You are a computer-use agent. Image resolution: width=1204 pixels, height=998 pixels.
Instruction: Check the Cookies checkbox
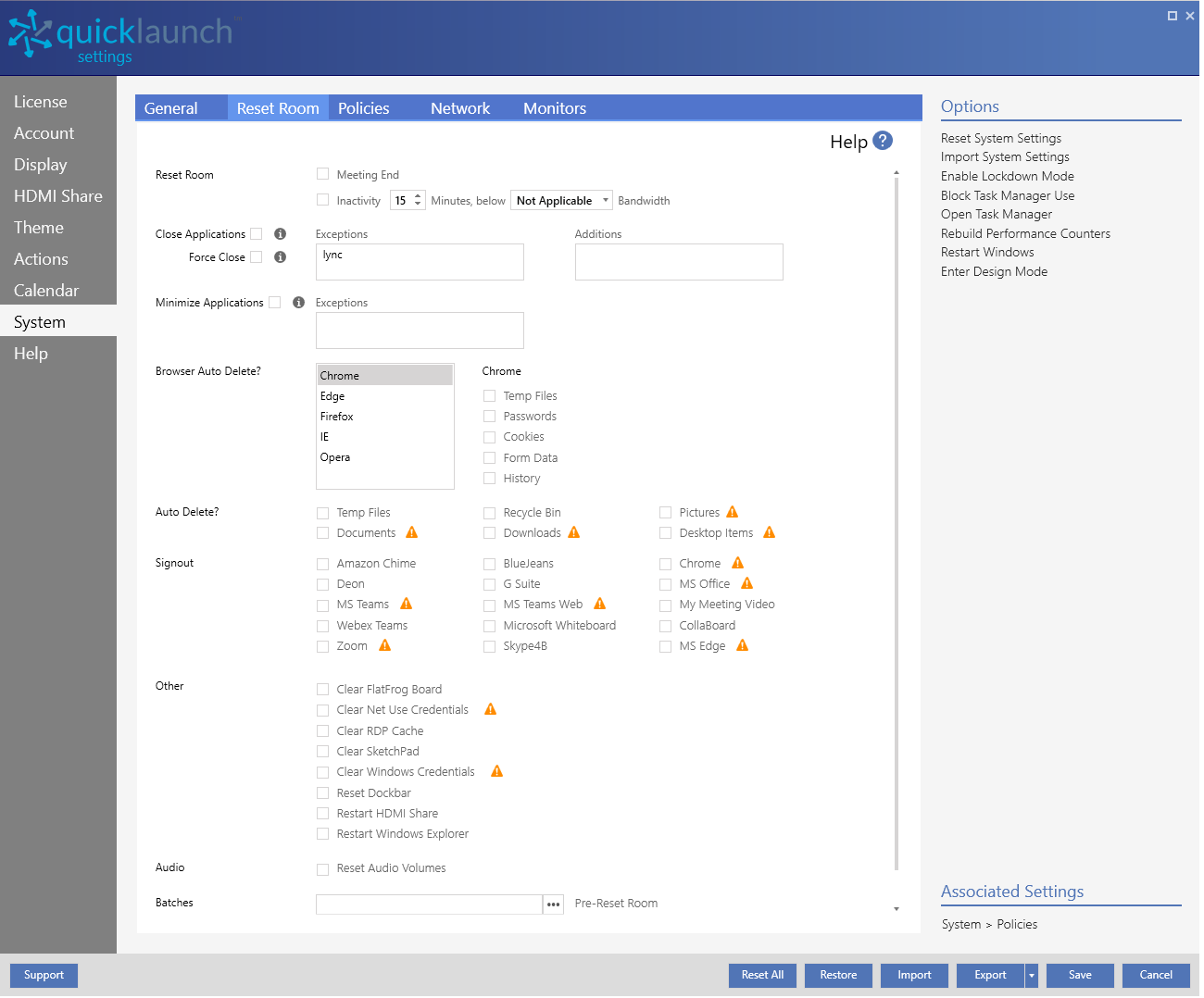tap(489, 437)
